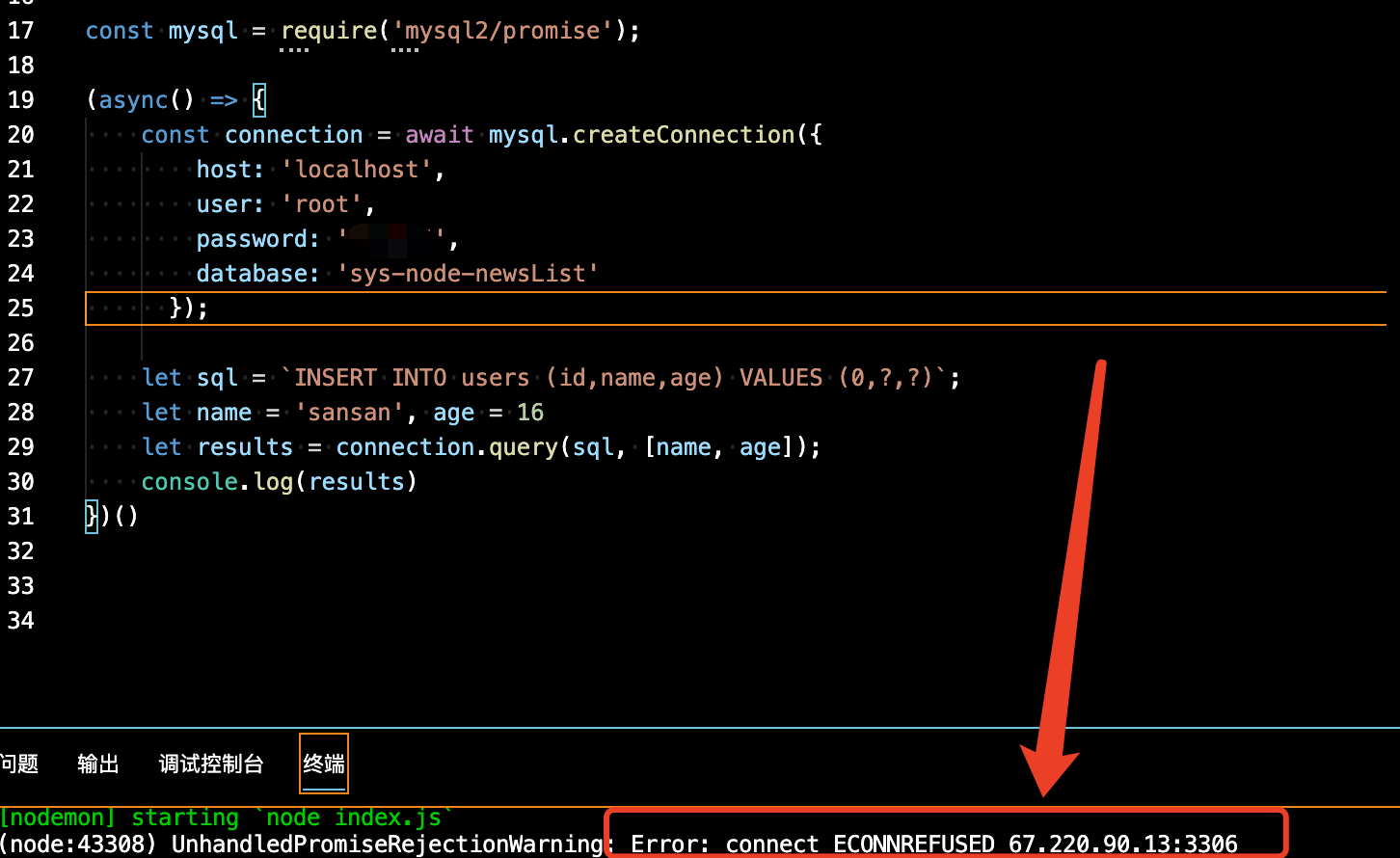Click the closing })() on line 31
Image resolution: width=1400 pixels, height=858 pixels.
113,517
